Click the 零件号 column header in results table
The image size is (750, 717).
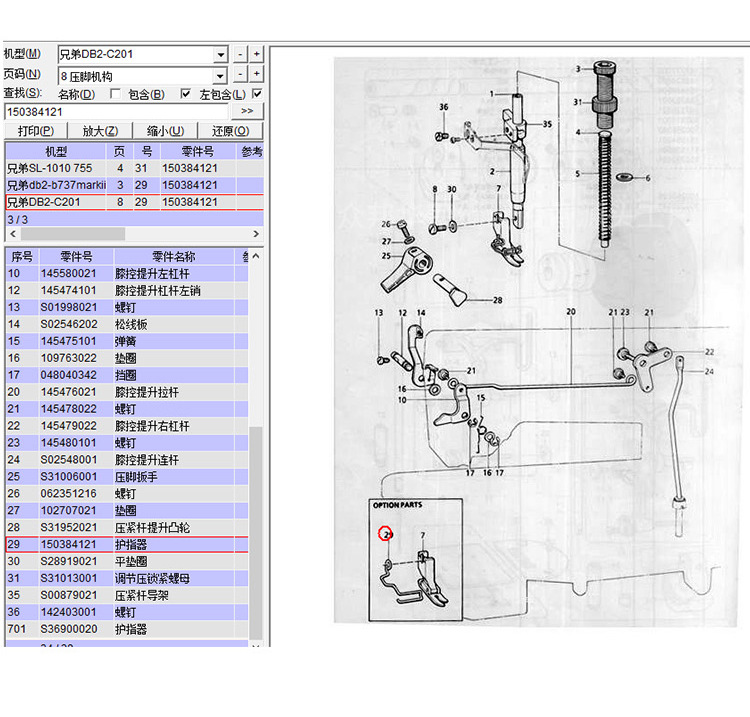tap(198, 152)
